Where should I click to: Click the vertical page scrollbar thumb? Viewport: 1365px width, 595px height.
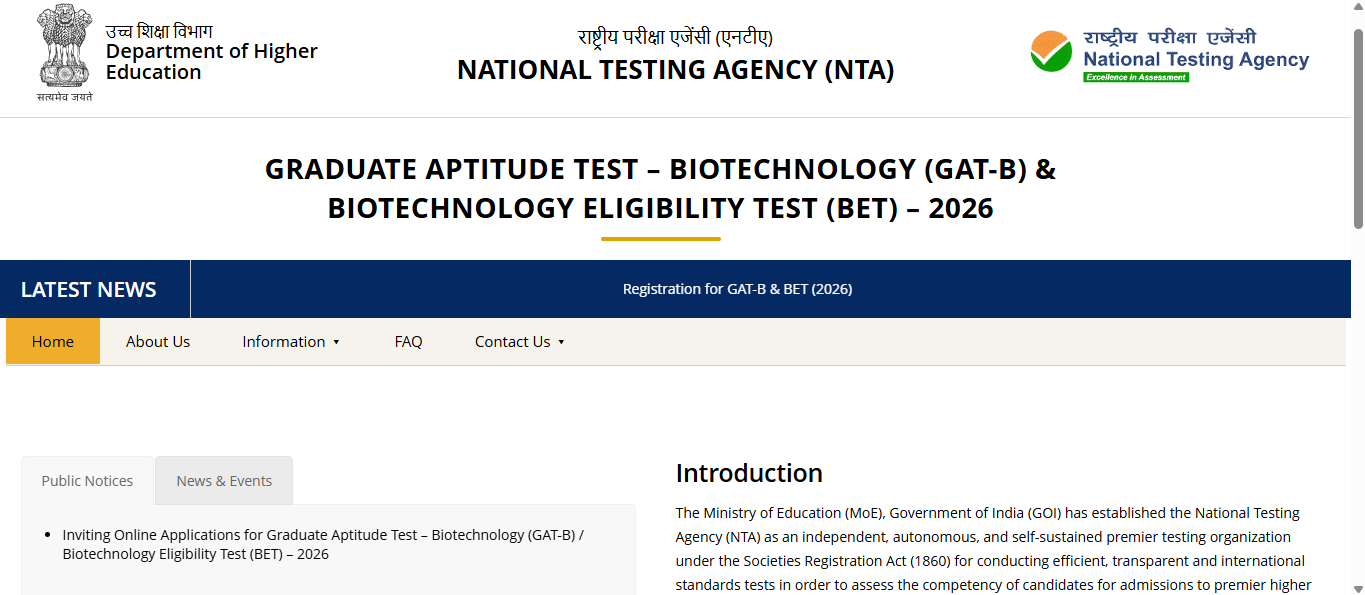click(x=1358, y=130)
